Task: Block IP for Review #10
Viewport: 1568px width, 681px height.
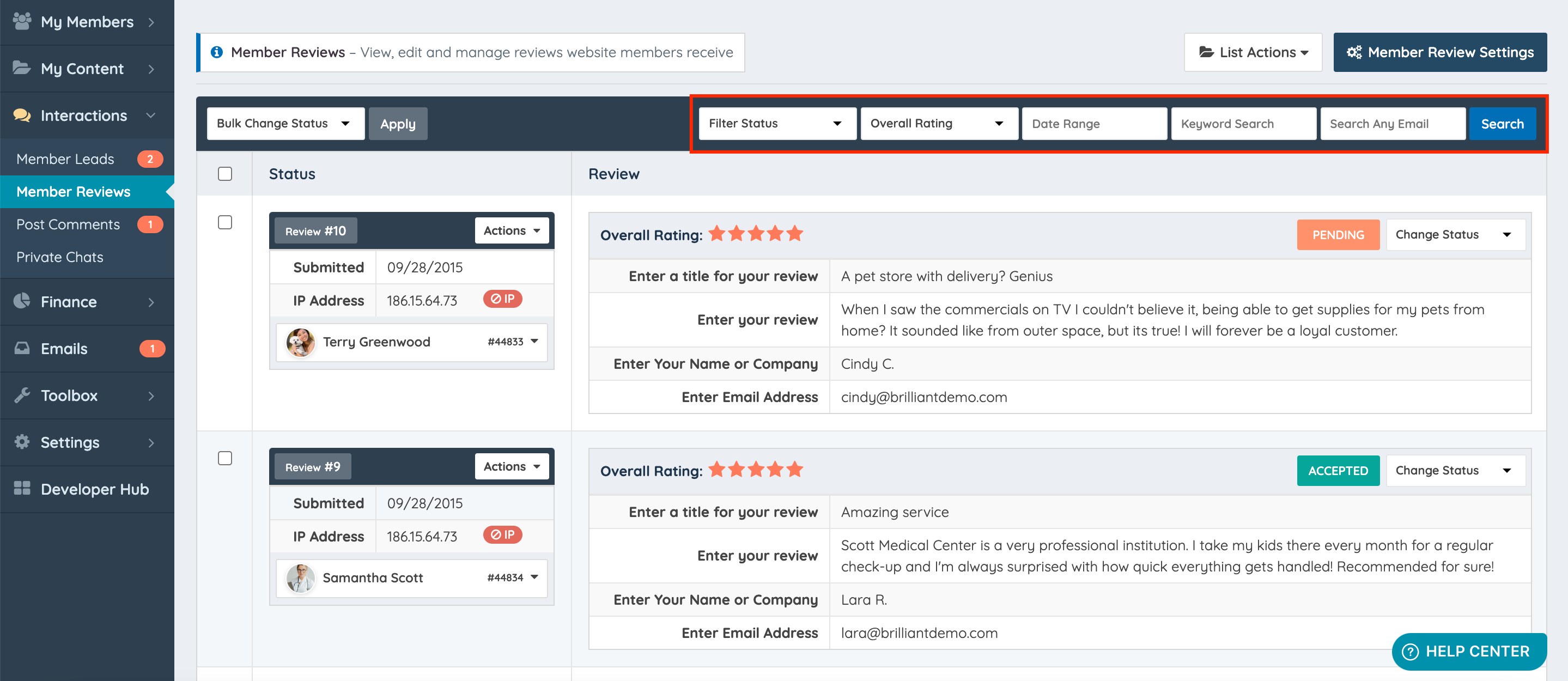Action: 502,300
